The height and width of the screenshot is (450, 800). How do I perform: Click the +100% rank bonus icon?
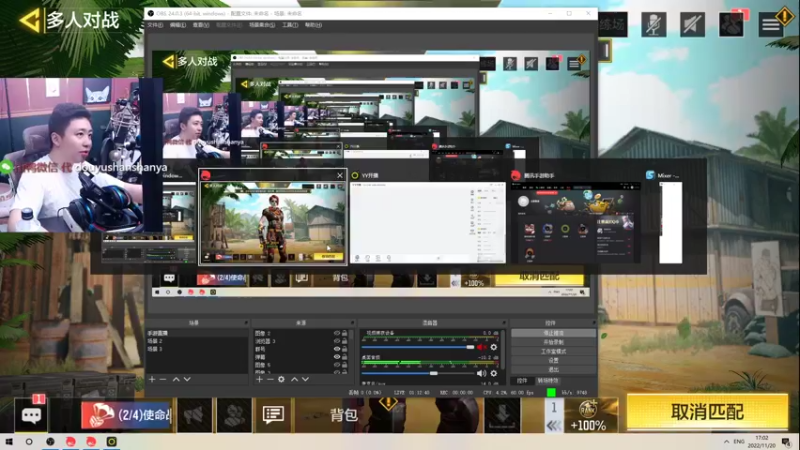[588, 415]
